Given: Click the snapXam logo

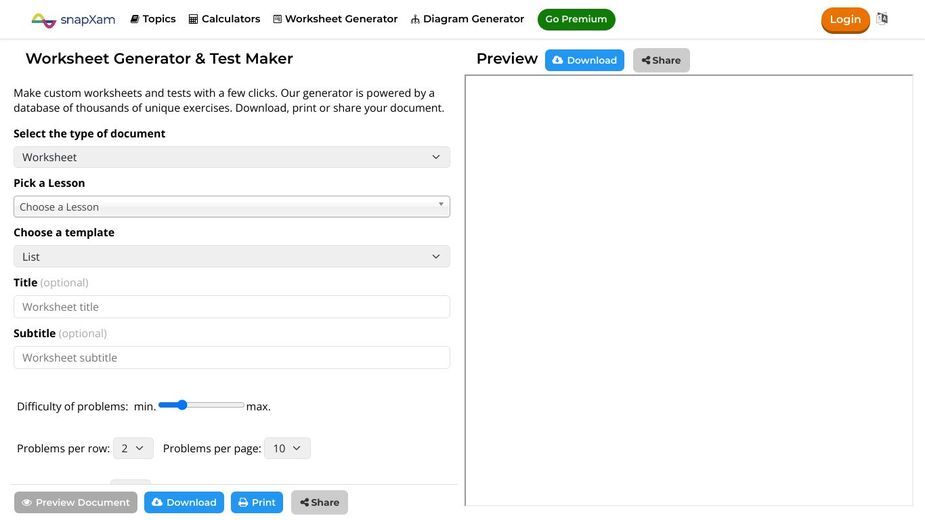Looking at the screenshot, I should (x=73, y=19).
